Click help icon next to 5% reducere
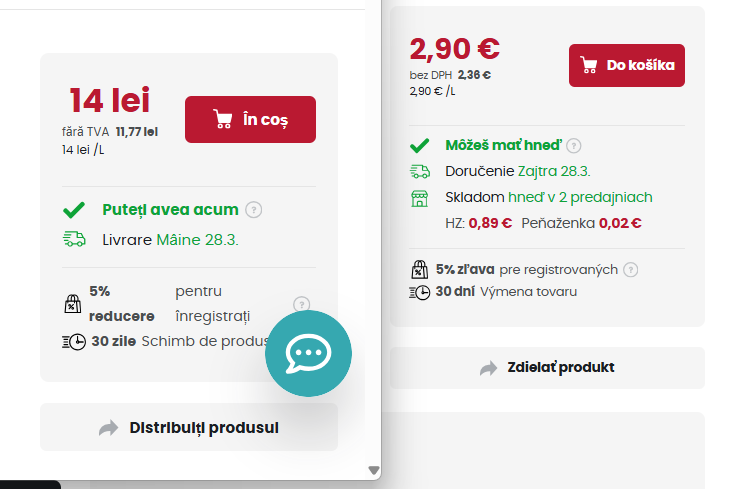This screenshot has height=489, width=747. (302, 304)
